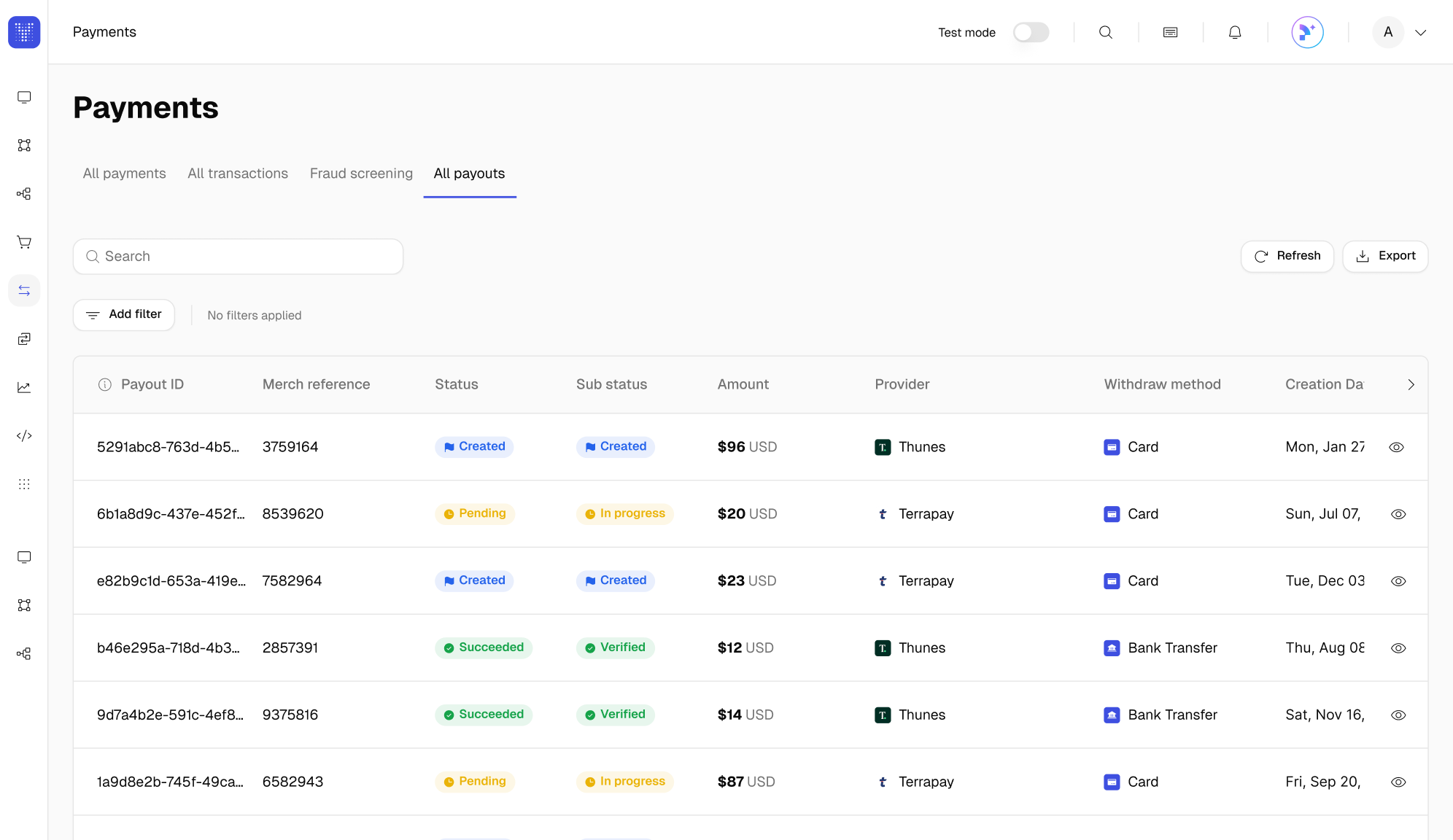The image size is (1453, 840).
Task: View details of the $96 Thunes payout
Action: 1396,447
